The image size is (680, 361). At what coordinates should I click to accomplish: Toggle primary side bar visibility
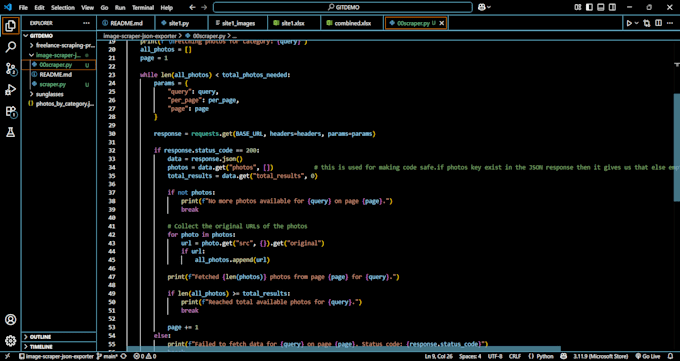point(589,7)
